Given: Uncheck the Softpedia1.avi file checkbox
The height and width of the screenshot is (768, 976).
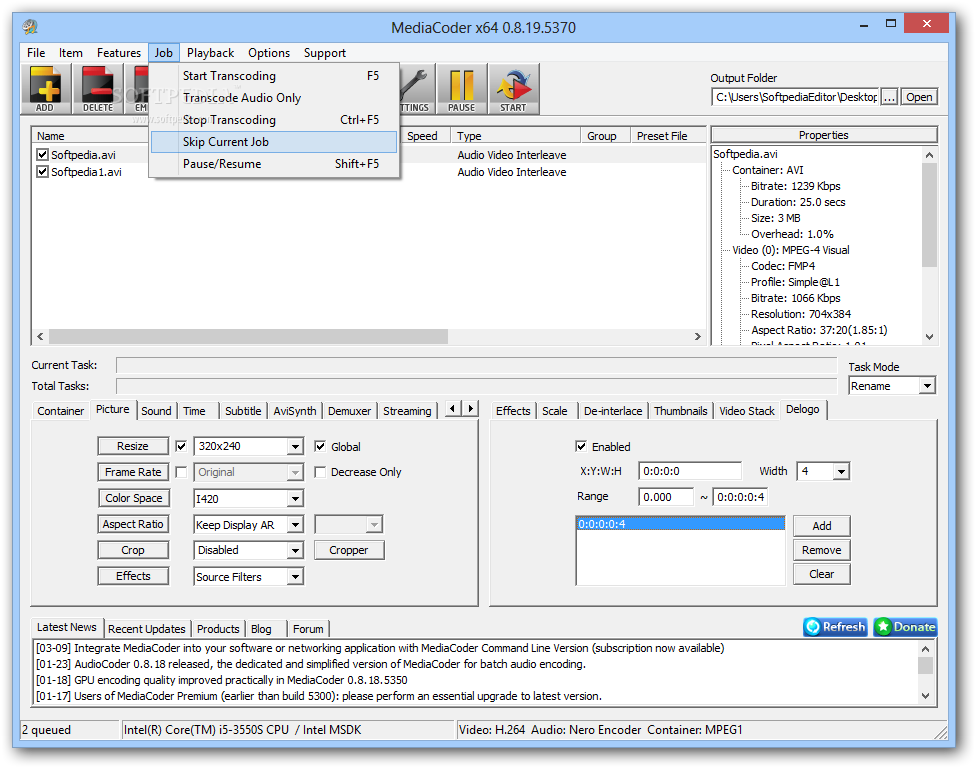Looking at the screenshot, I should [42, 172].
